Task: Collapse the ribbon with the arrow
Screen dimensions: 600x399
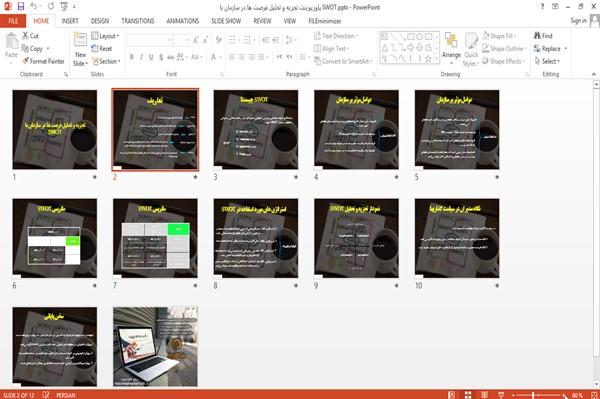Action: (593, 74)
